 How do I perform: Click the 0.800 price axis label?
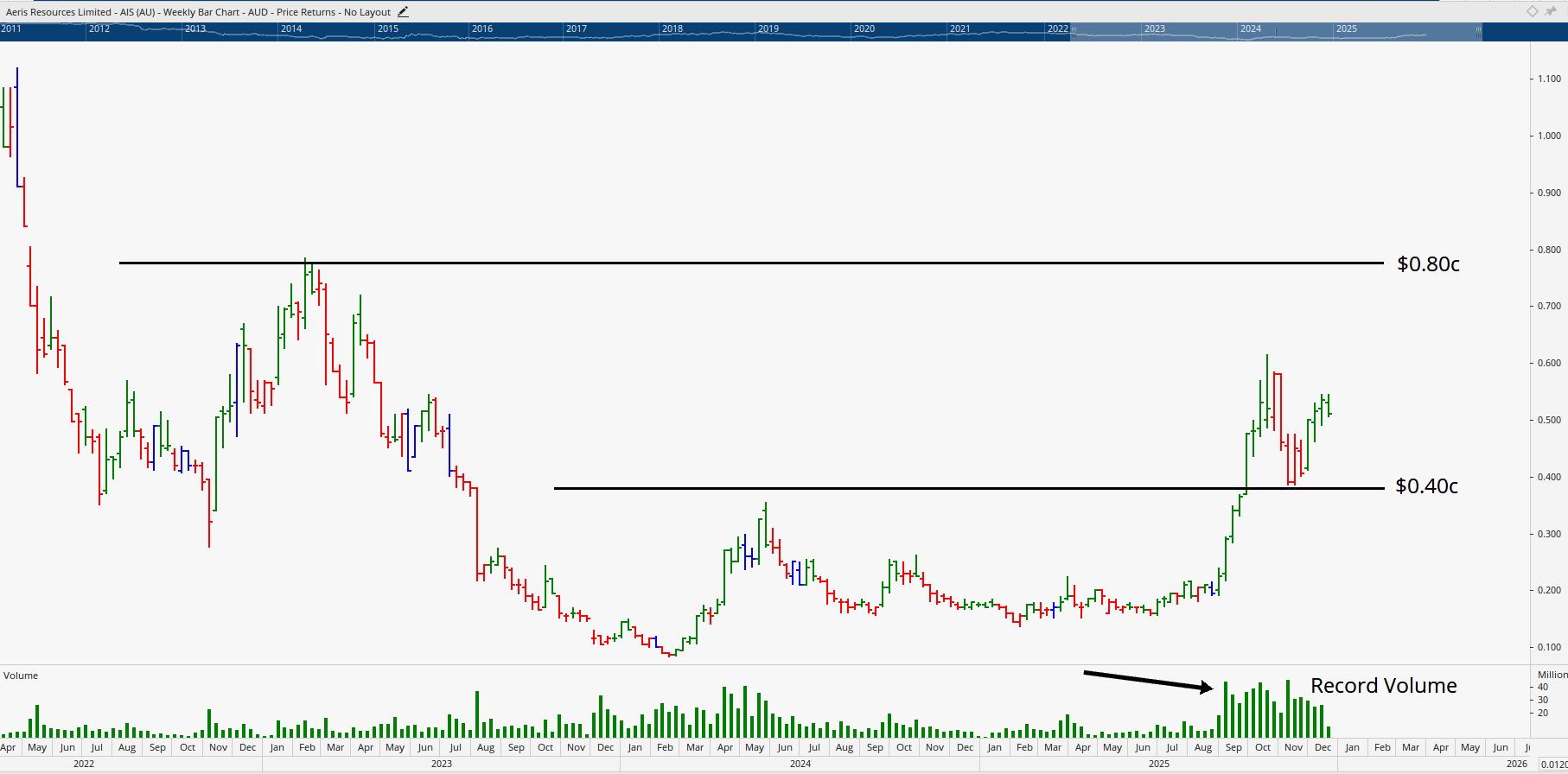coord(1549,250)
